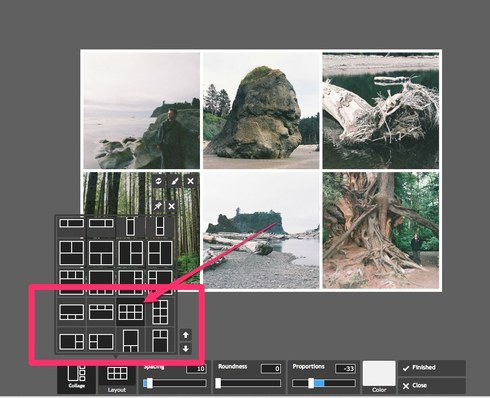The width and height of the screenshot is (490, 398).
Task: Pick layout with large left, three small right
Action: (x=130, y=282)
